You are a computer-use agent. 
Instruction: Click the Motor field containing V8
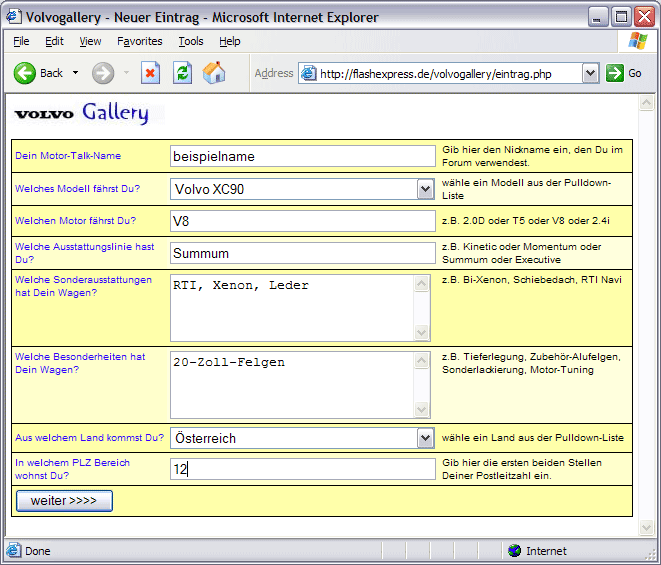pos(303,221)
